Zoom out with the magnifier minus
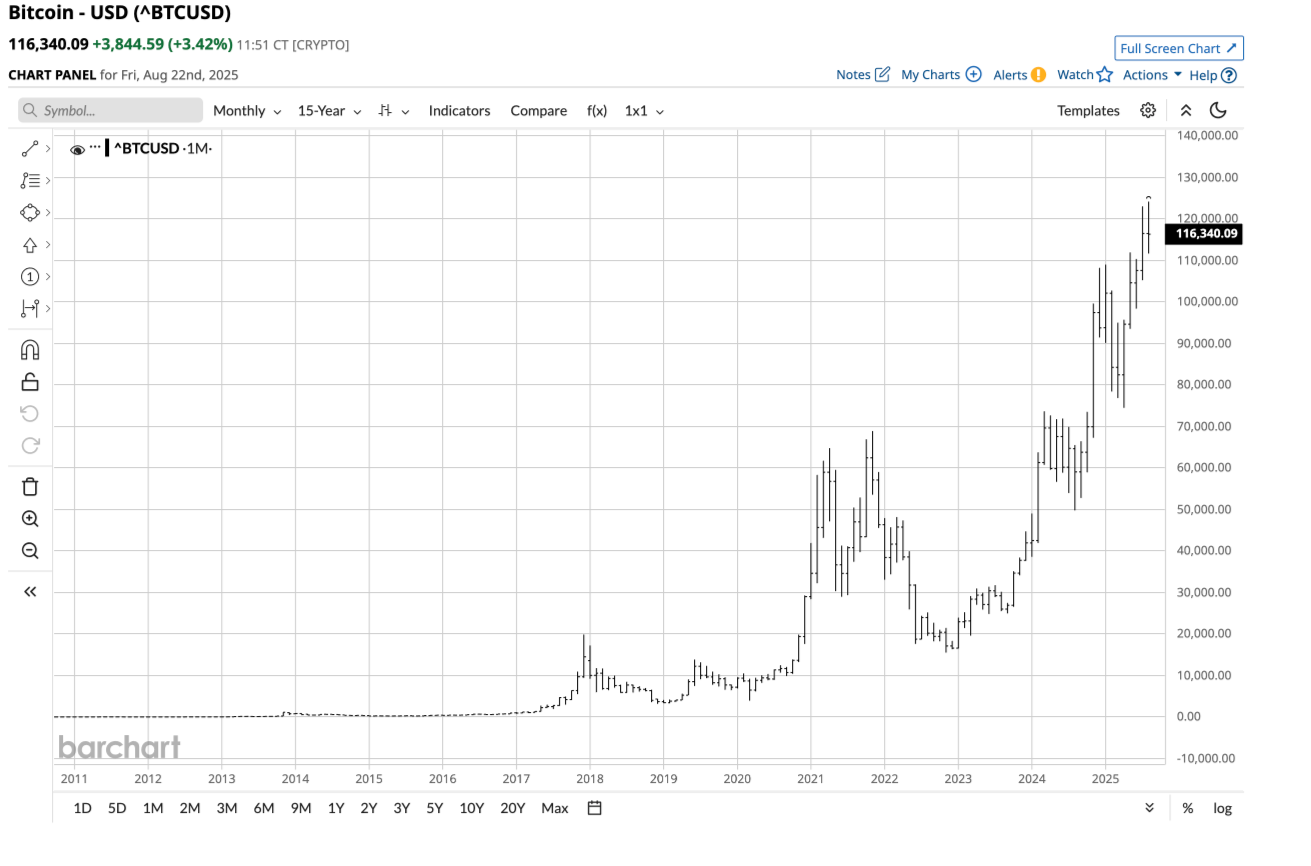 [30, 551]
